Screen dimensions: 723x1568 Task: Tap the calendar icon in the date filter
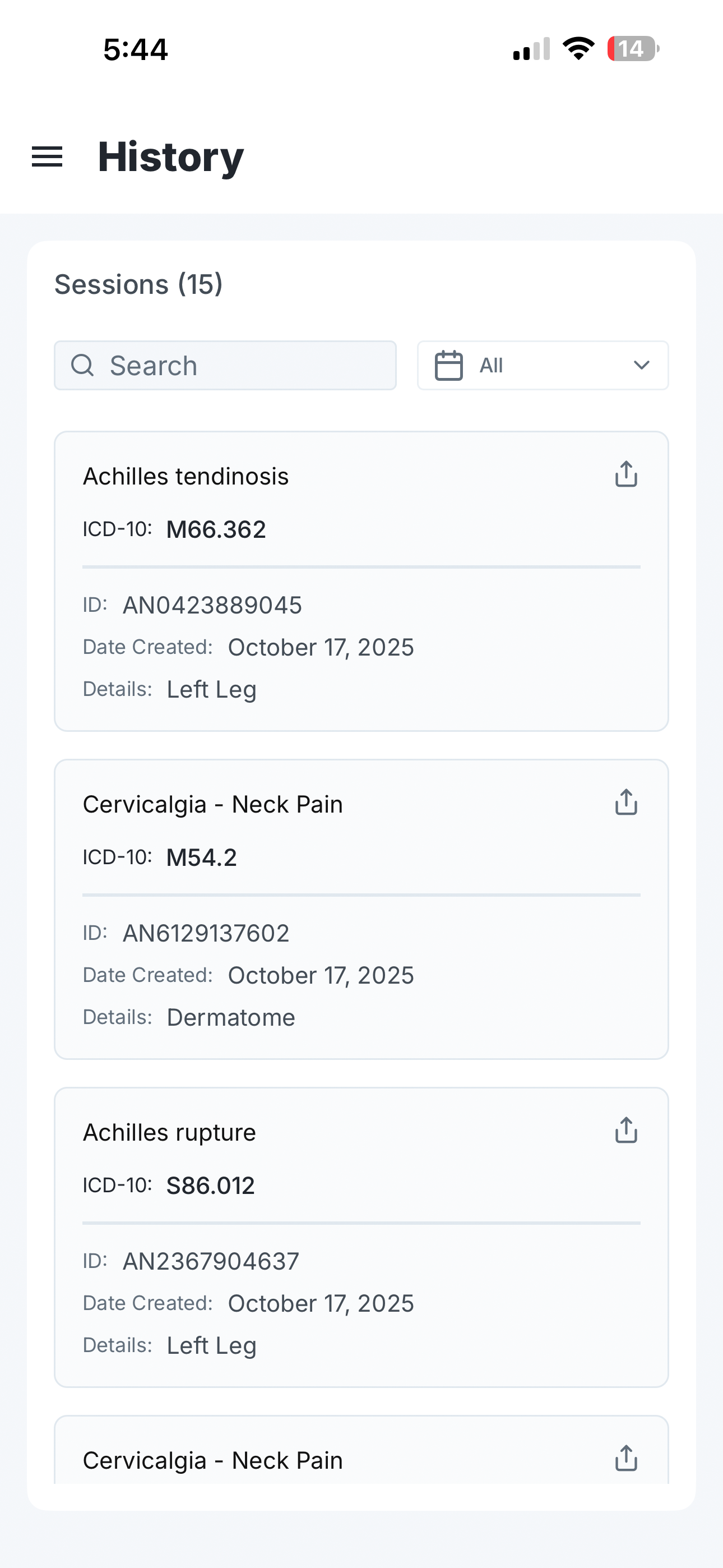[x=448, y=365]
